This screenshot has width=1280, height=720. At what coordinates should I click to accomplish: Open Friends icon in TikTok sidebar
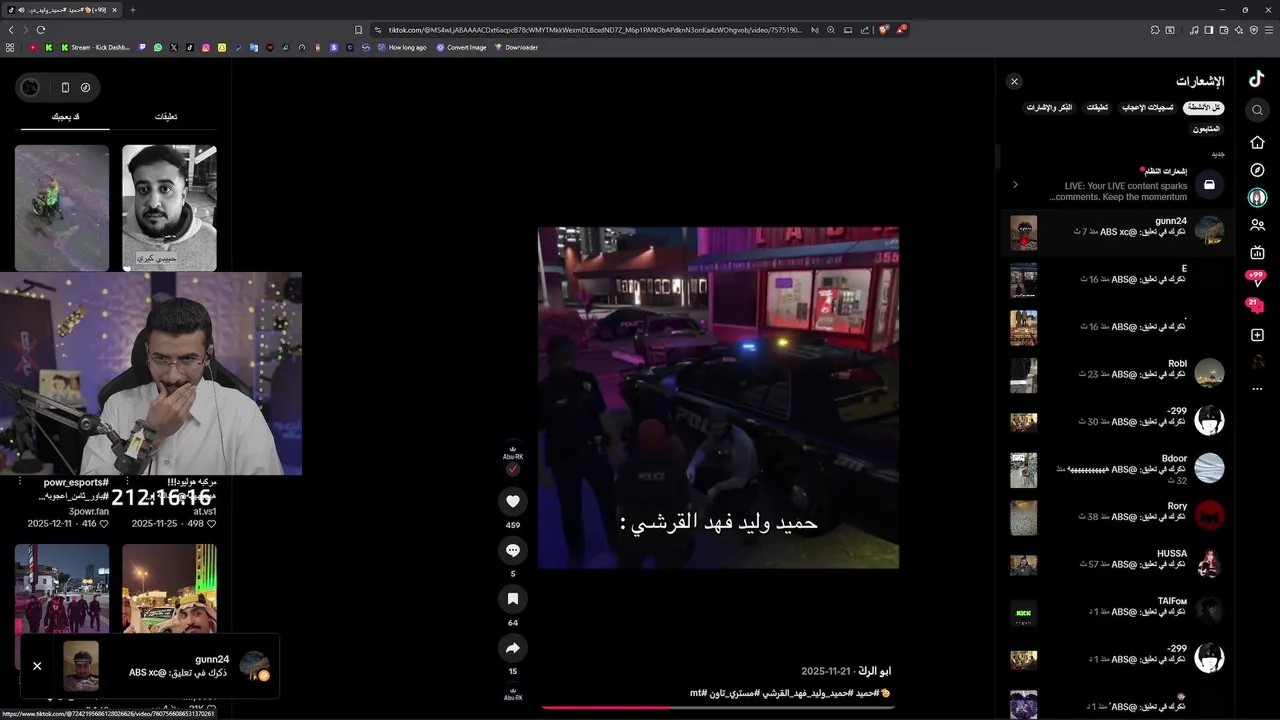[1258, 226]
